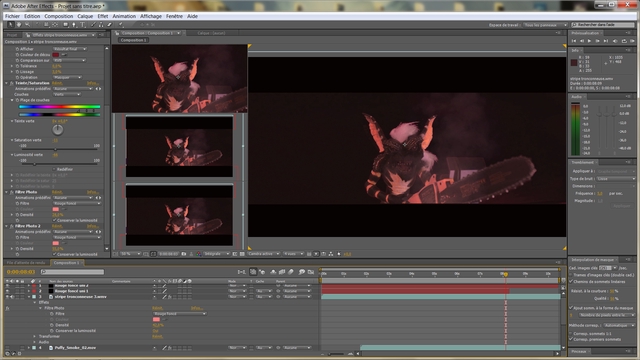Open the Calque menu

pyautogui.click(x=85, y=16)
